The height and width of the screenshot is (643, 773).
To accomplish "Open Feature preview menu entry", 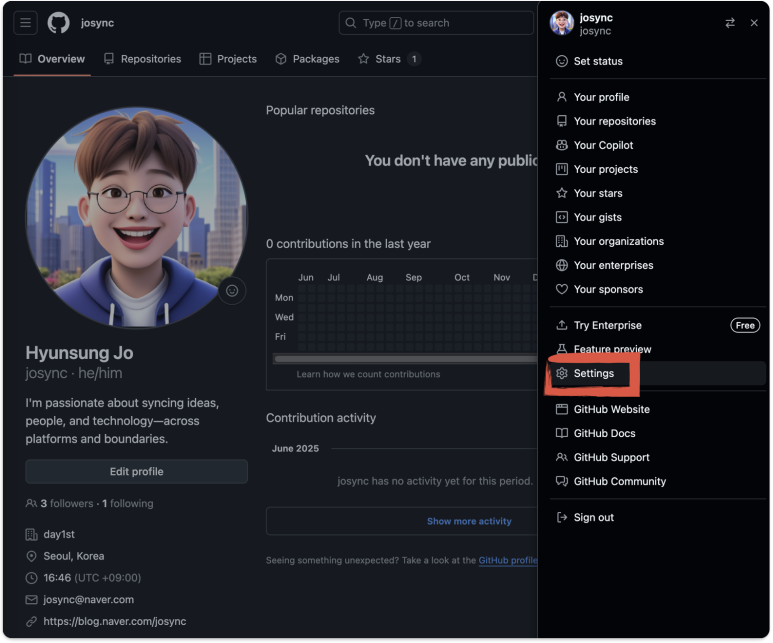I will click(x=658, y=349).
